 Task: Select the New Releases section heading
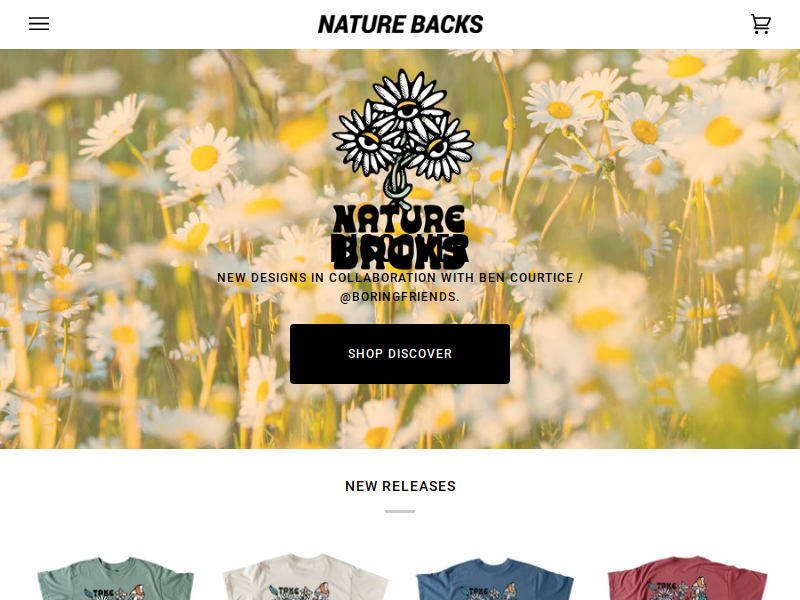coord(401,486)
